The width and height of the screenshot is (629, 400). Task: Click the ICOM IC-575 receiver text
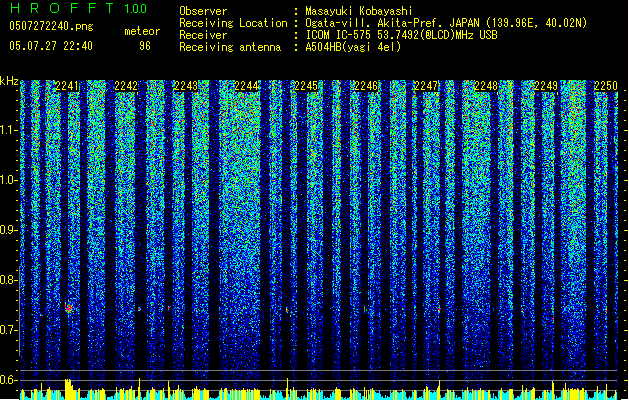click(401, 35)
